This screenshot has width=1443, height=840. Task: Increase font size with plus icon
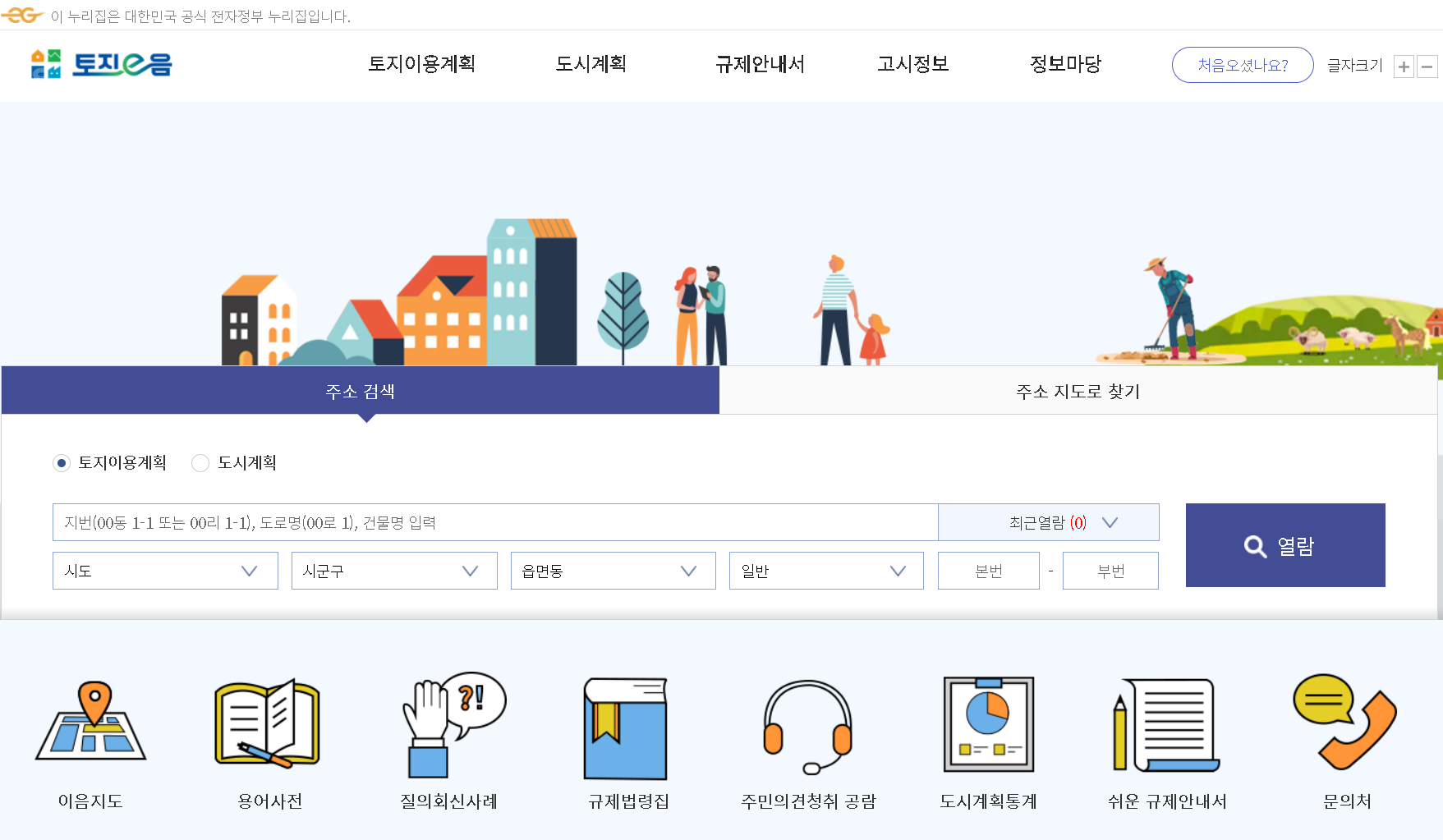[1404, 67]
